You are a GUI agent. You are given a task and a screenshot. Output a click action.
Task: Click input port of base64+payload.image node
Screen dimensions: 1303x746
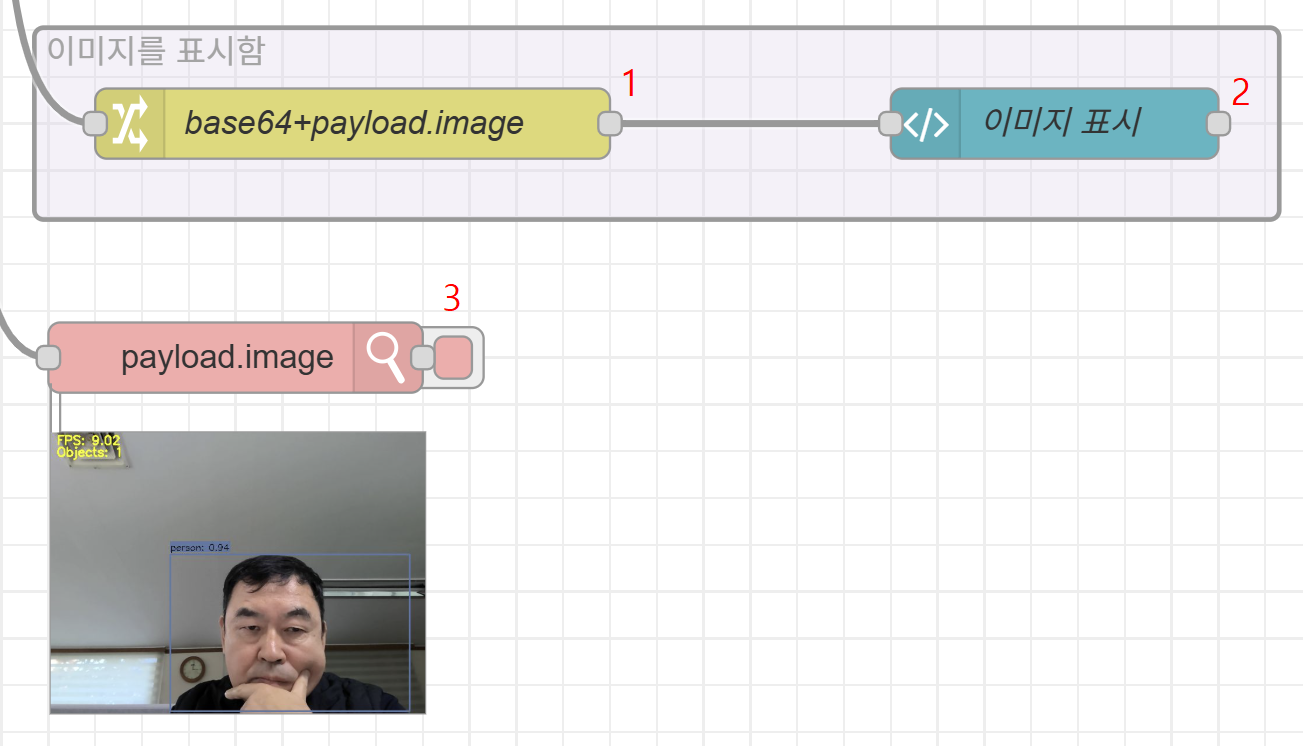[95, 123]
